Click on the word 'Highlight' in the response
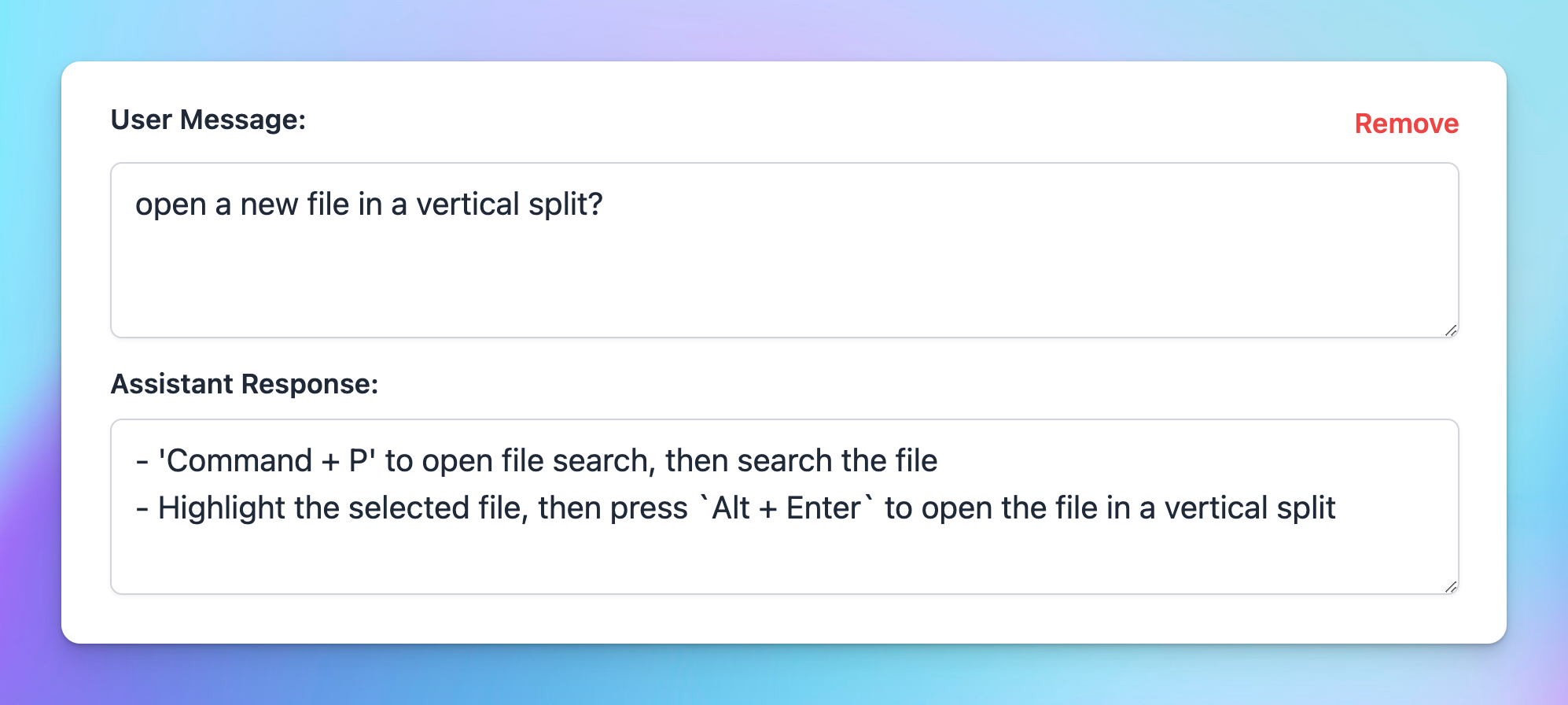Viewport: 1568px width, 705px height. tap(221, 507)
